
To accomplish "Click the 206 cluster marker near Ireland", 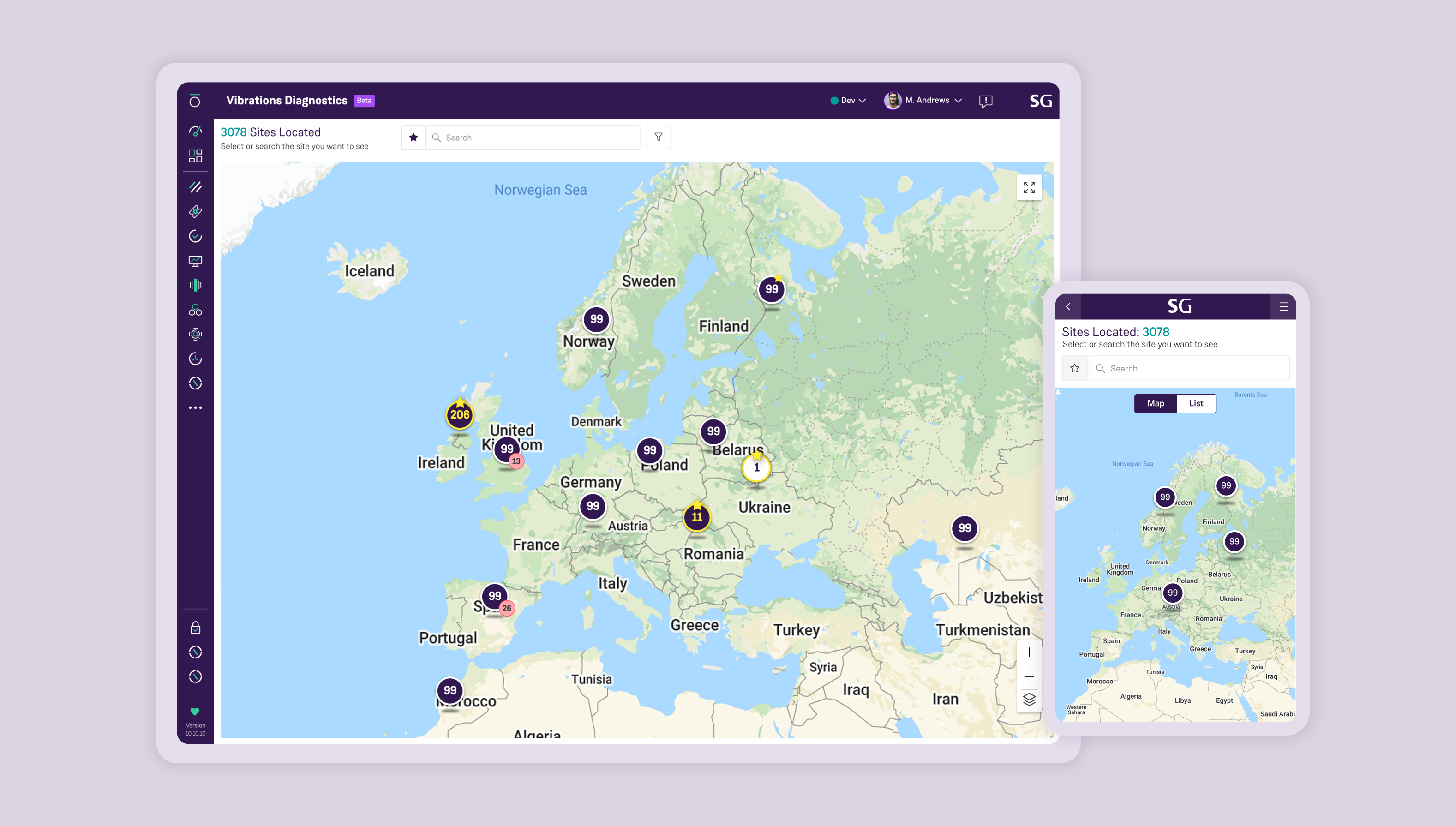I will point(460,415).
